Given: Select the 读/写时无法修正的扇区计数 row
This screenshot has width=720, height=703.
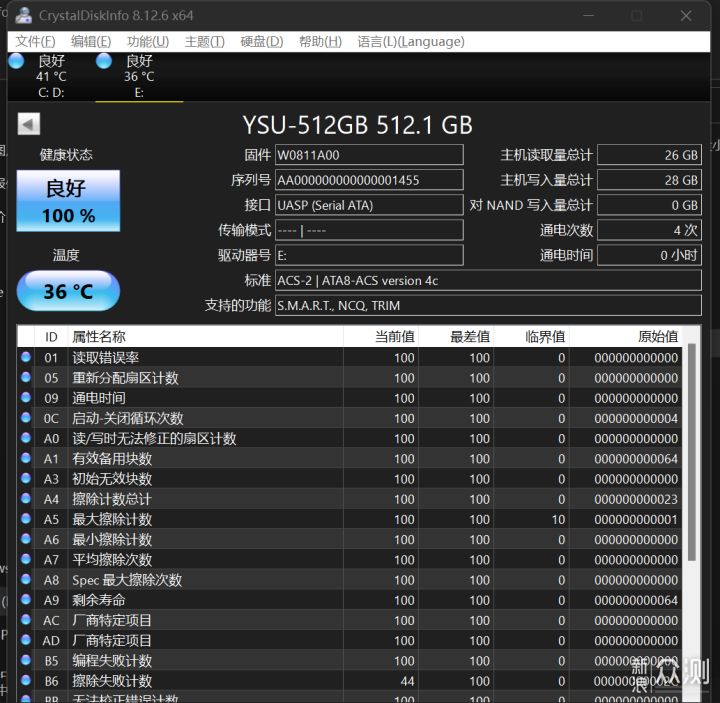Looking at the screenshot, I should pos(349,439).
